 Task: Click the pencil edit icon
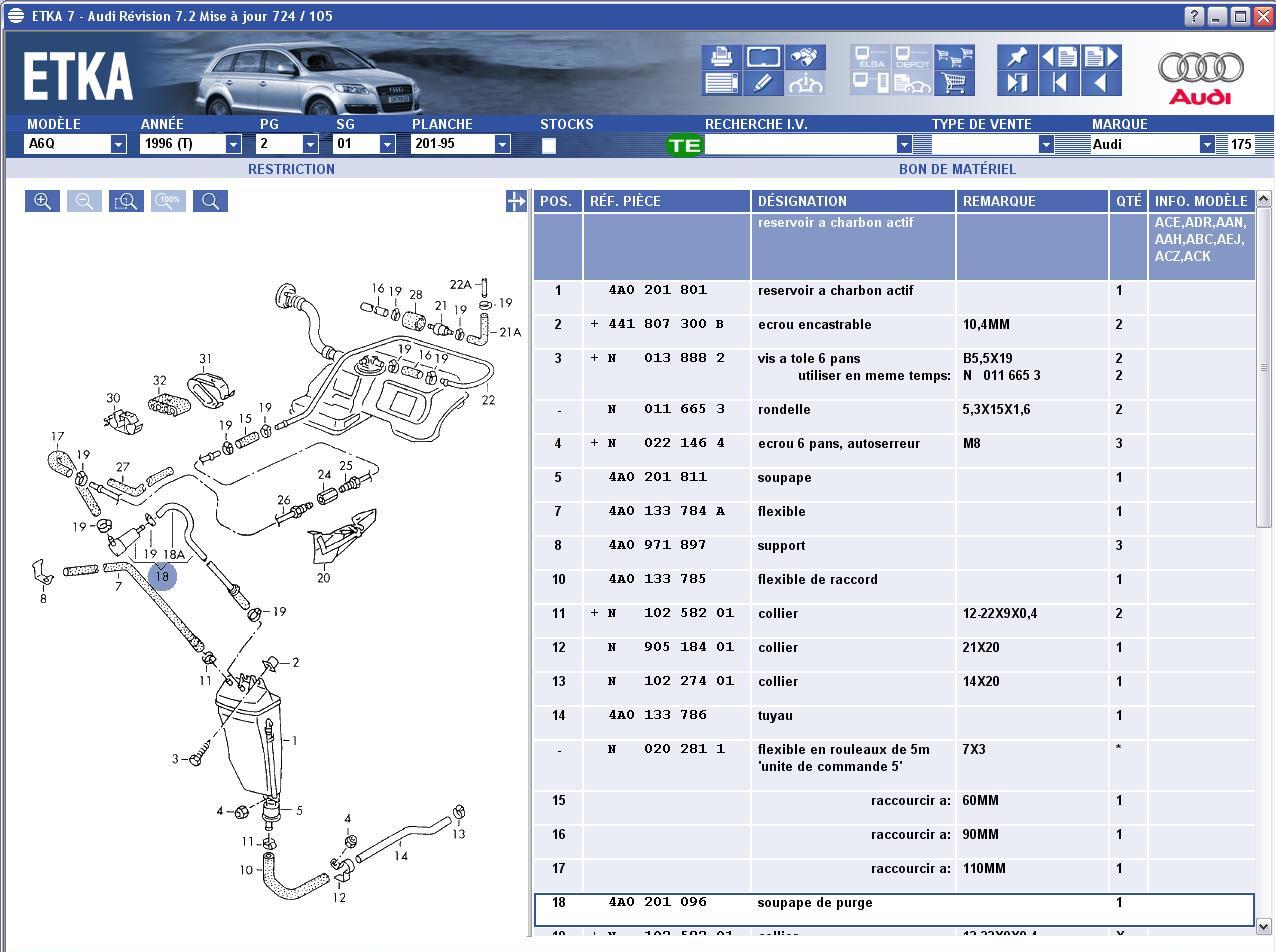[763, 83]
